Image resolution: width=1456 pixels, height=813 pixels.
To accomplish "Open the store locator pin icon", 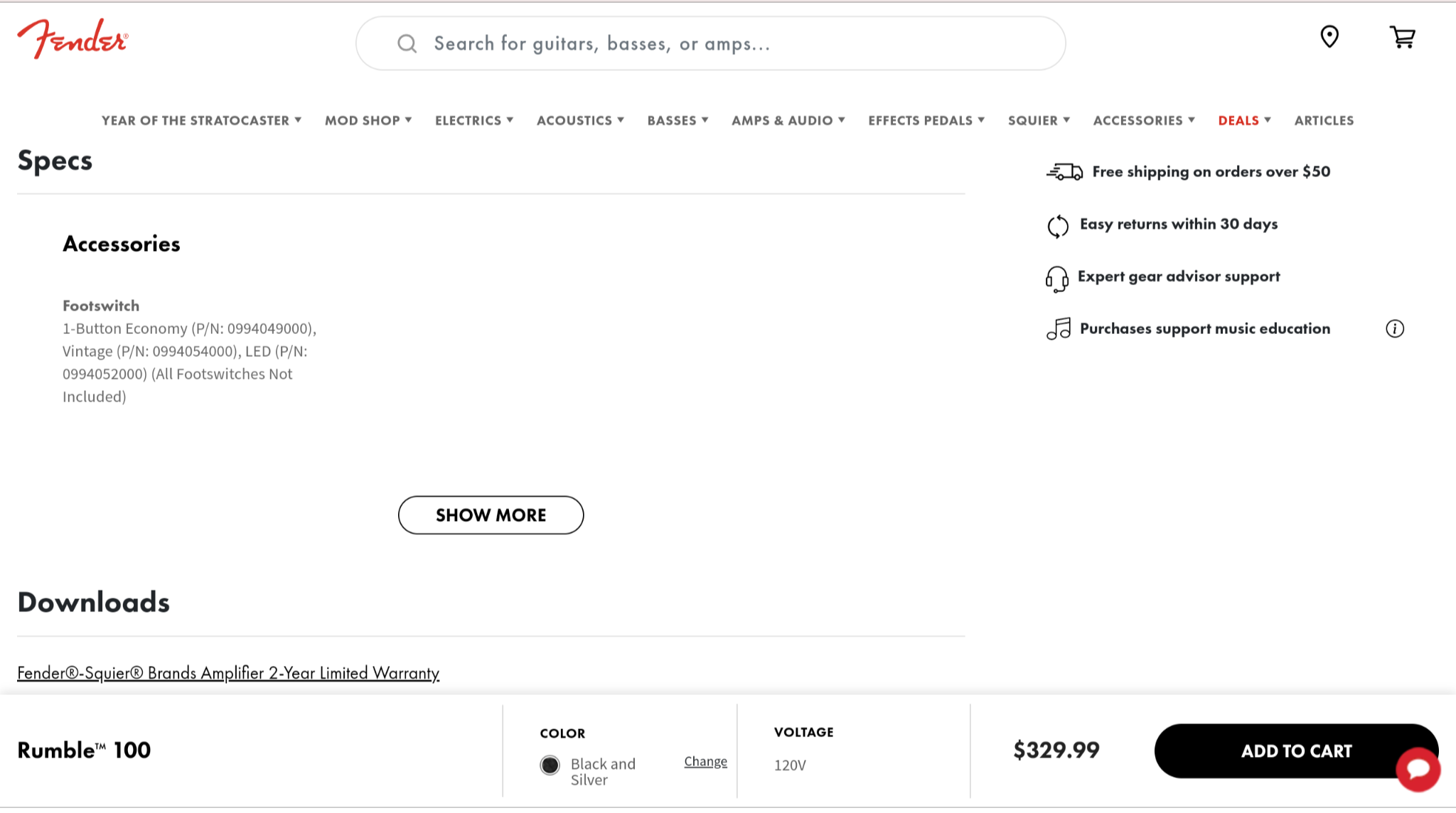I will [1329, 36].
